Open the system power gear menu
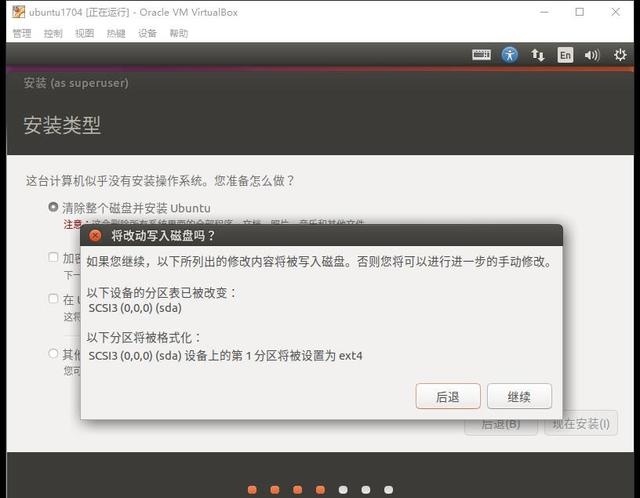This screenshot has height=498, width=640. click(619, 55)
